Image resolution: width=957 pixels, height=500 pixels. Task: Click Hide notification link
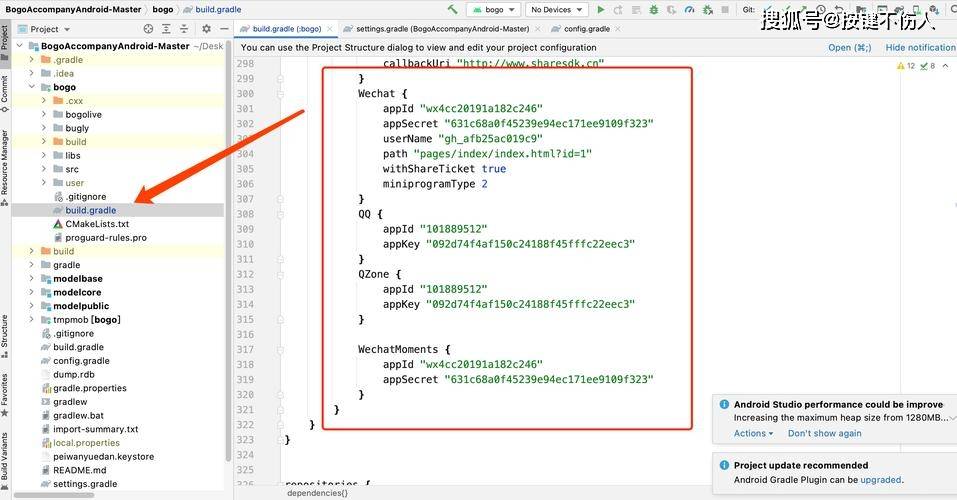point(920,47)
